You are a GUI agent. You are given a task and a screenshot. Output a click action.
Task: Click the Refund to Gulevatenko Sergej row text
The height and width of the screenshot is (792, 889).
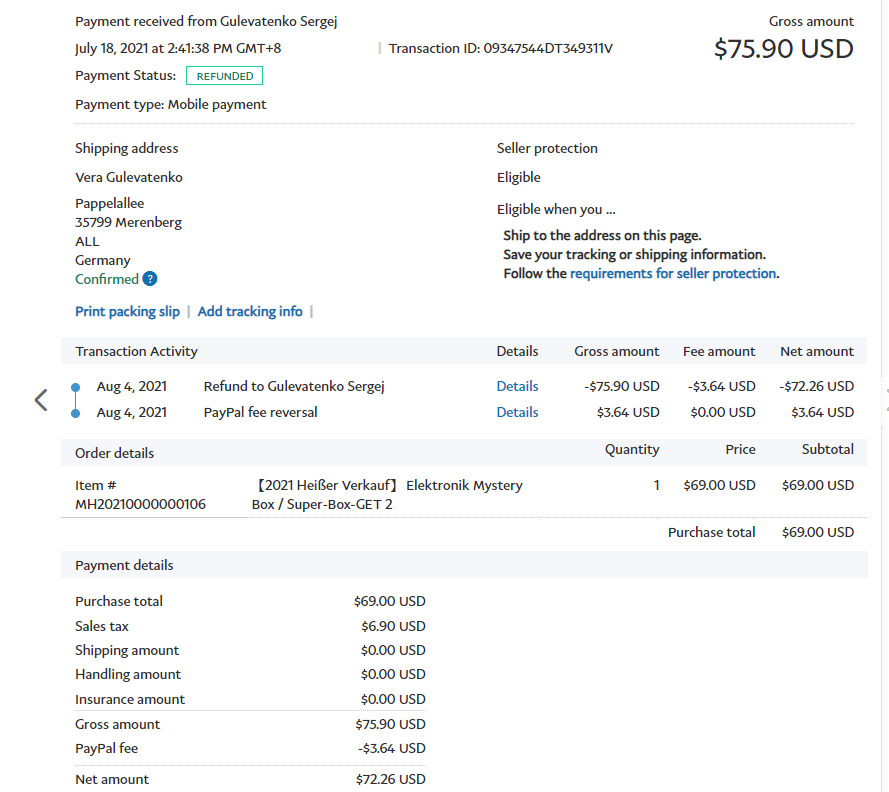(294, 386)
